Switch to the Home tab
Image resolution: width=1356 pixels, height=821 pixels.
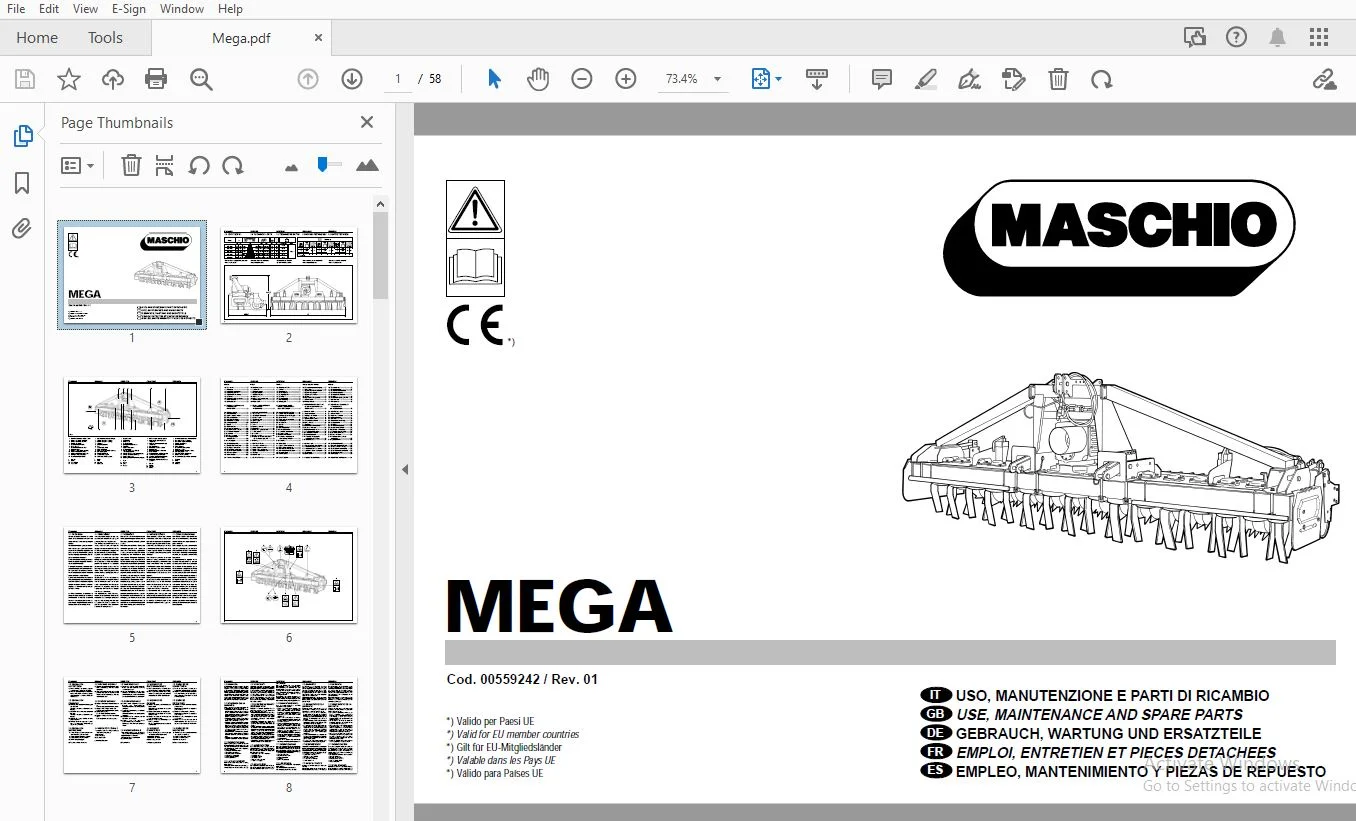tap(37, 38)
